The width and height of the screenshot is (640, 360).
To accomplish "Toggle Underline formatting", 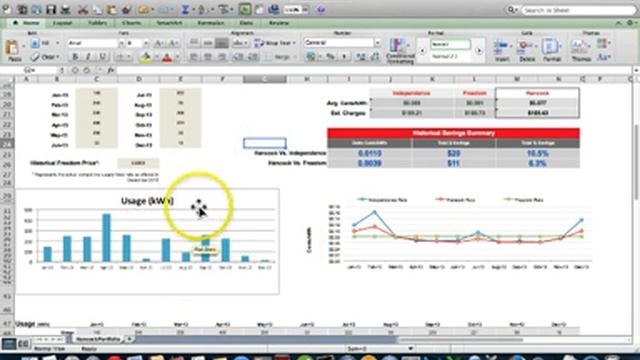I will (102, 57).
